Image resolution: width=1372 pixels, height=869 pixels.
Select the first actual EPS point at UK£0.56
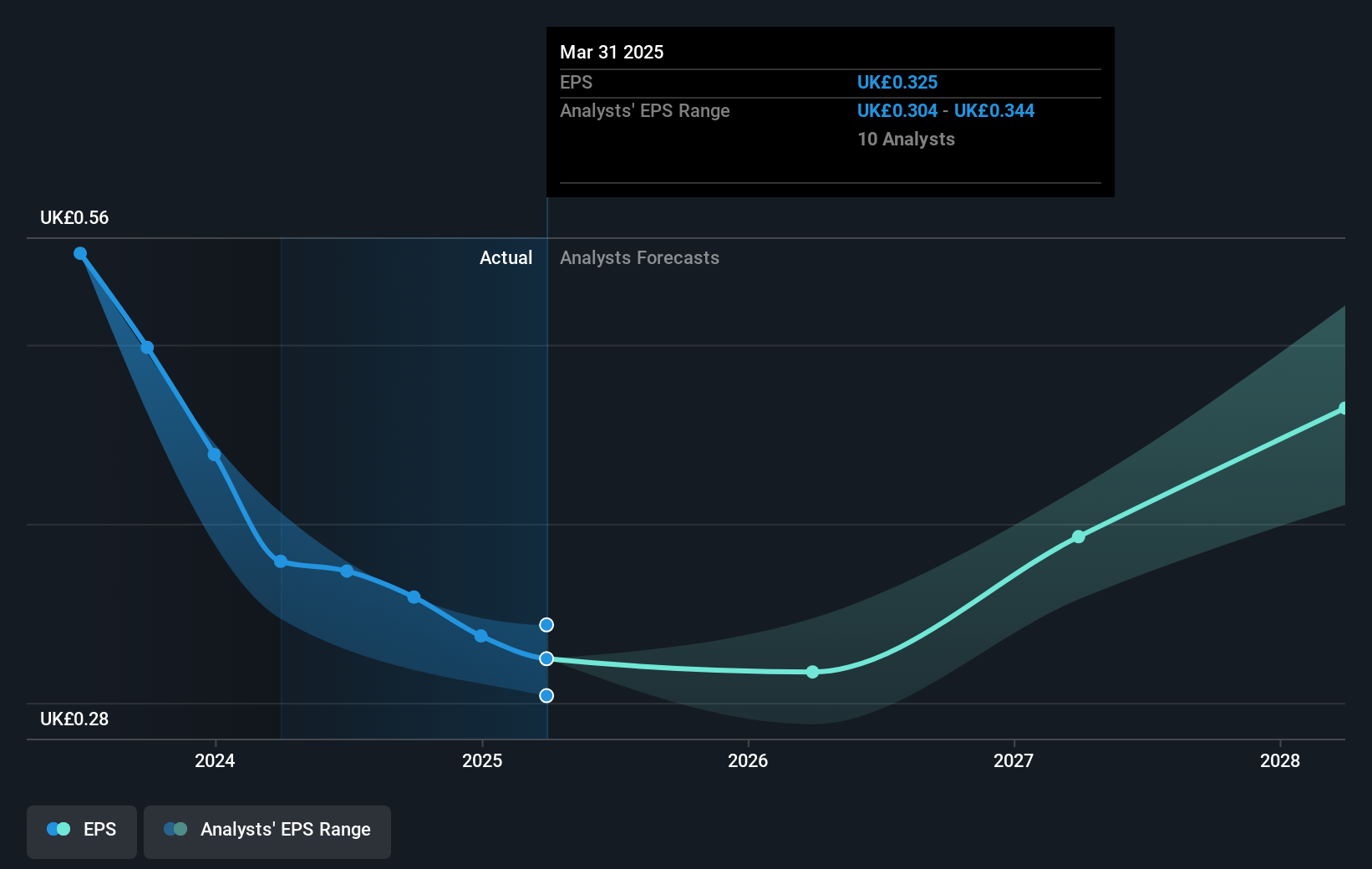tap(79, 253)
